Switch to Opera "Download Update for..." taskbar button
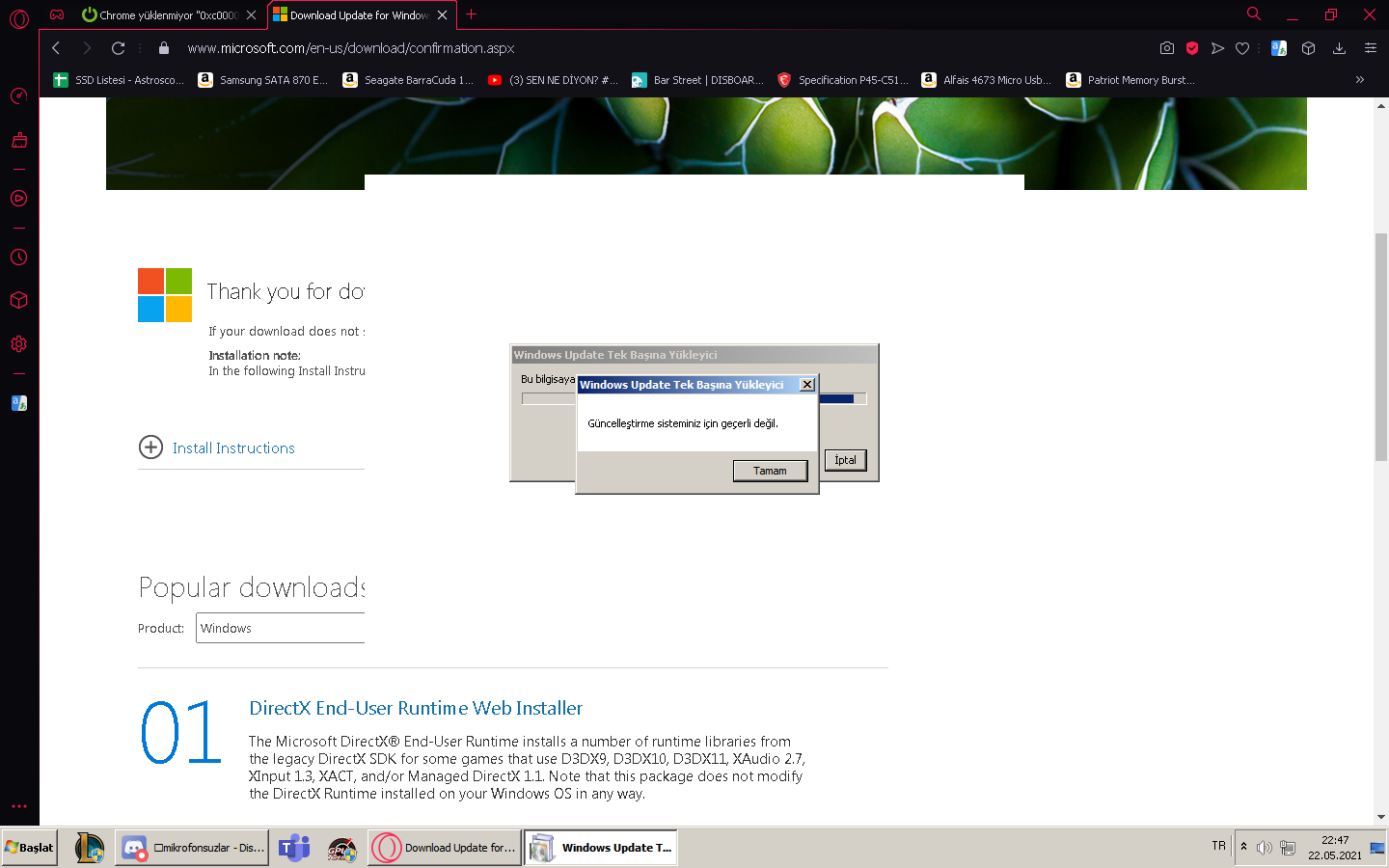 point(445,848)
